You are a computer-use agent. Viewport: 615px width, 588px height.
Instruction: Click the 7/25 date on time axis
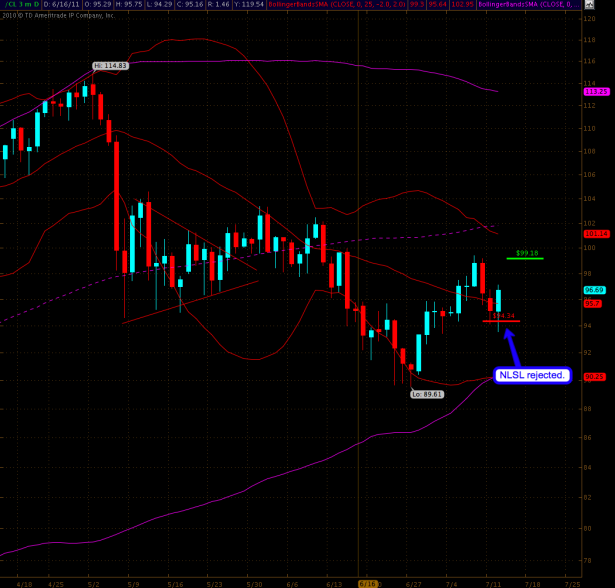click(x=572, y=582)
